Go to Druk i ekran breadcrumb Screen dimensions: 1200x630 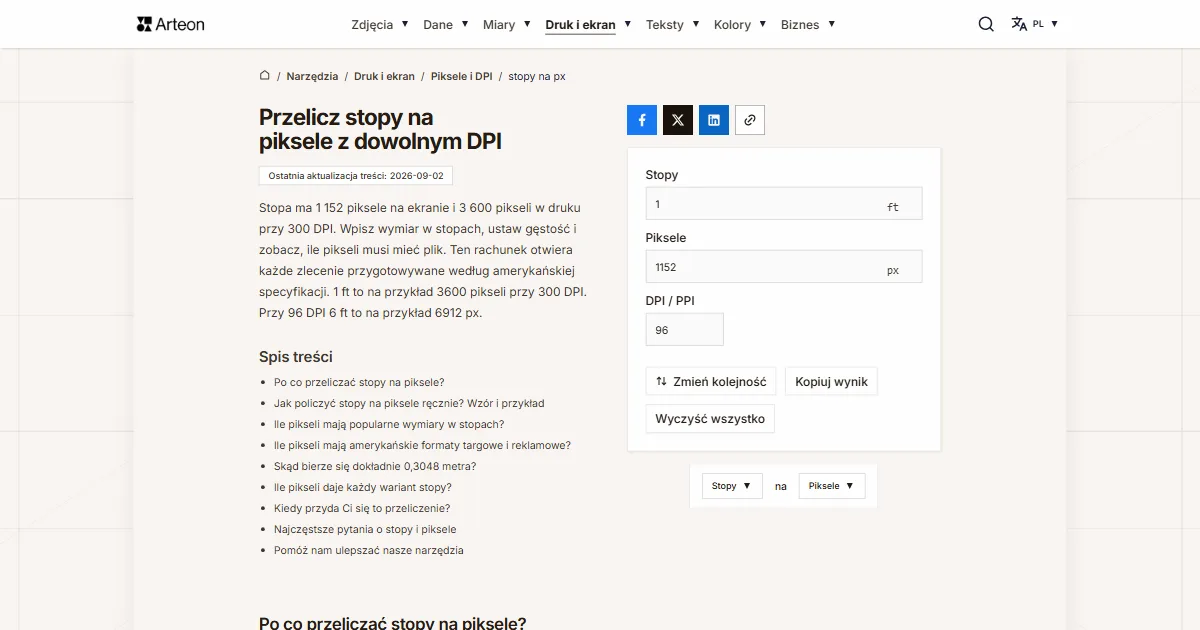(x=384, y=76)
